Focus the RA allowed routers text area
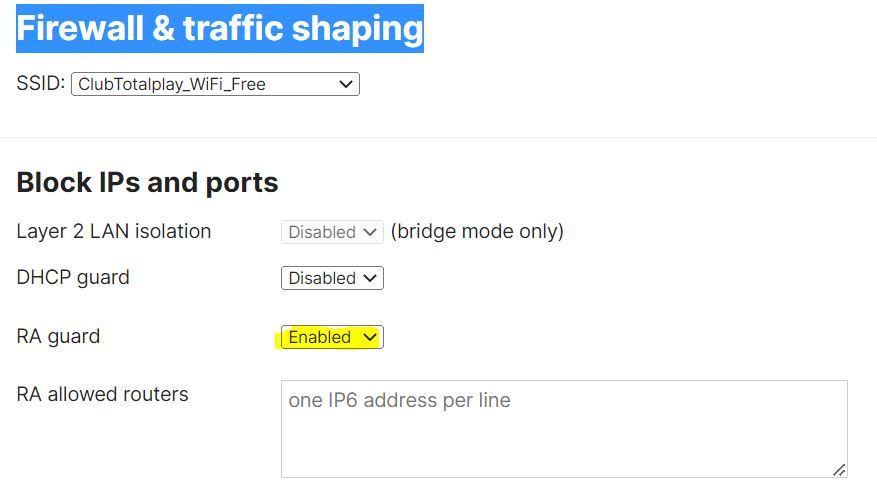Screen dimensions: 877x498 click(564, 429)
